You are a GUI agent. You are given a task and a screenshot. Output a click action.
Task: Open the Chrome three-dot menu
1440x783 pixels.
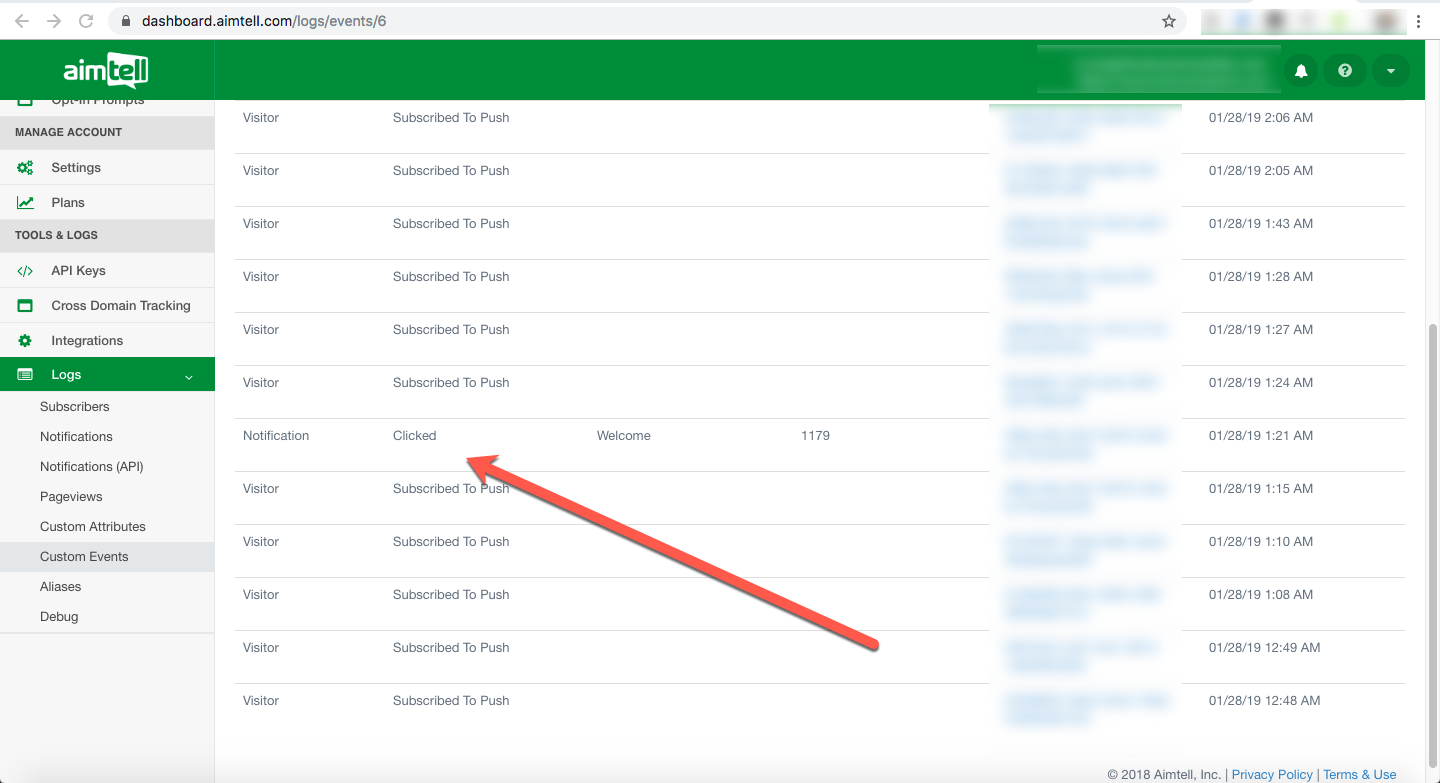click(1418, 21)
